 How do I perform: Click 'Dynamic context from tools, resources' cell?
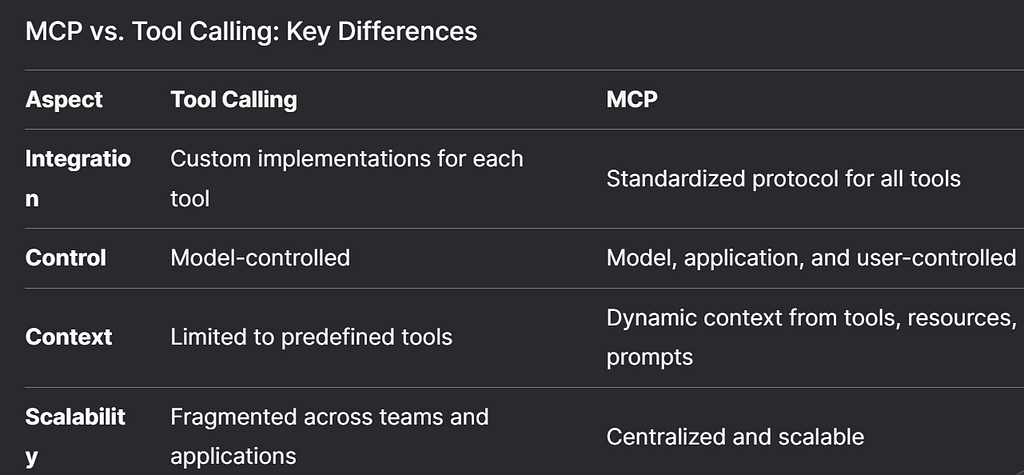[x=811, y=337]
